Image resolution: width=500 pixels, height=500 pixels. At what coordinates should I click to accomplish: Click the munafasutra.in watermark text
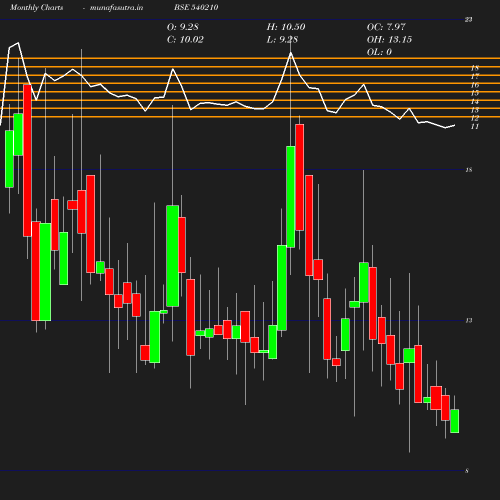pos(116,7)
